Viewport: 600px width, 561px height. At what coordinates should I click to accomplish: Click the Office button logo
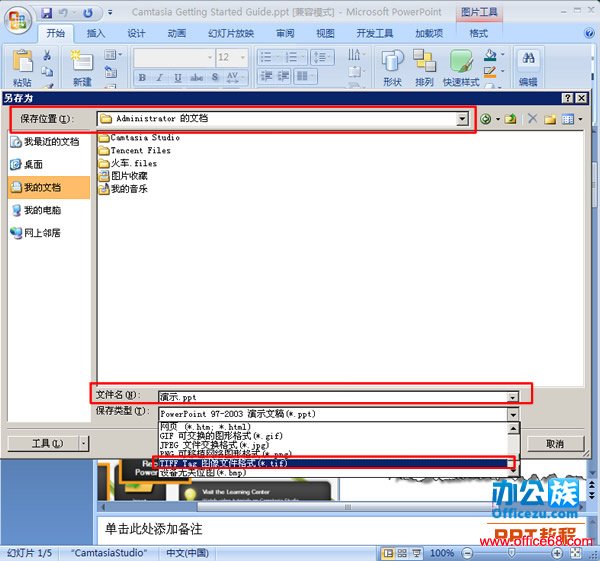17,19
